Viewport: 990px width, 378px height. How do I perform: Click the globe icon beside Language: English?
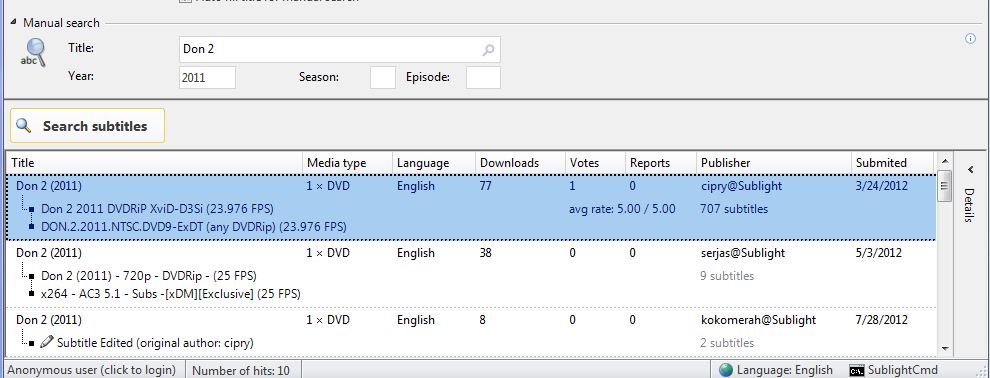coord(725,370)
